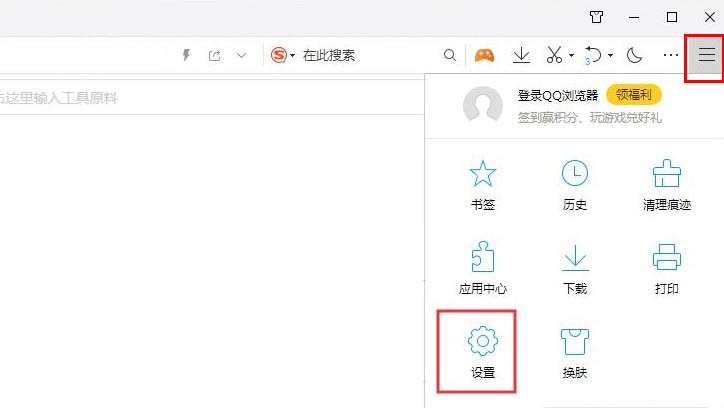Click the magnifier search icon
This screenshot has height=408, width=724.
tap(450, 56)
